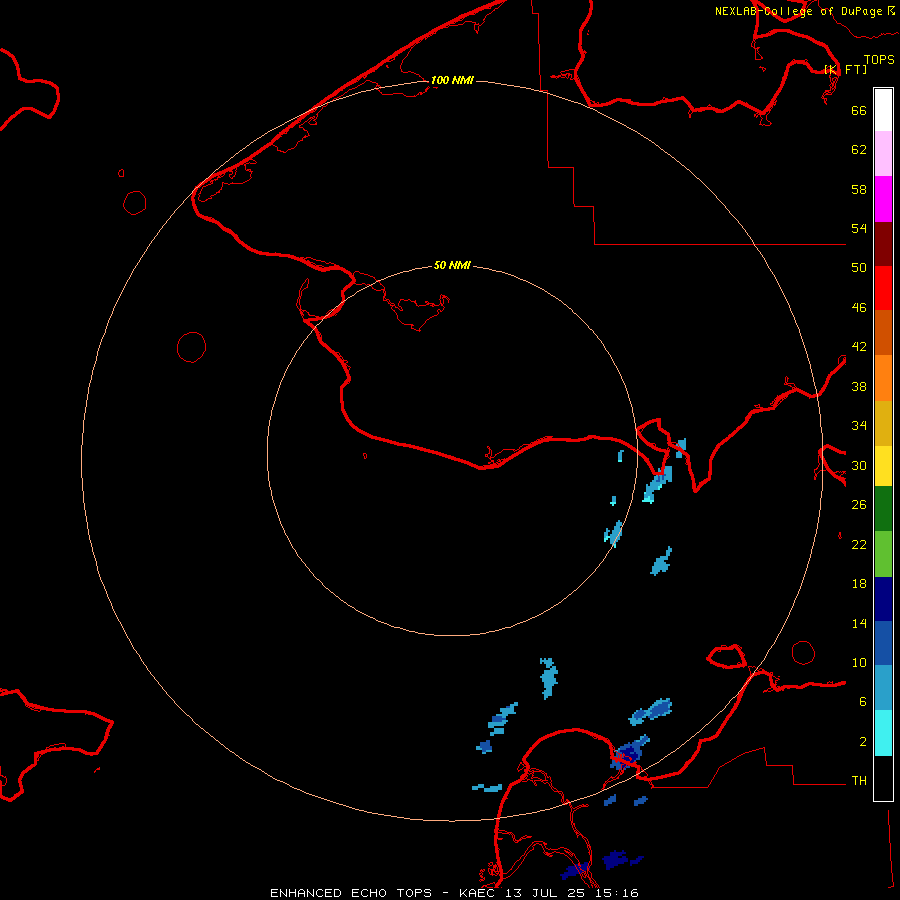Screen dimensions: 900x900
Task: Click the ENHANCED ECHO TOPS caption text
Action: coord(351,893)
